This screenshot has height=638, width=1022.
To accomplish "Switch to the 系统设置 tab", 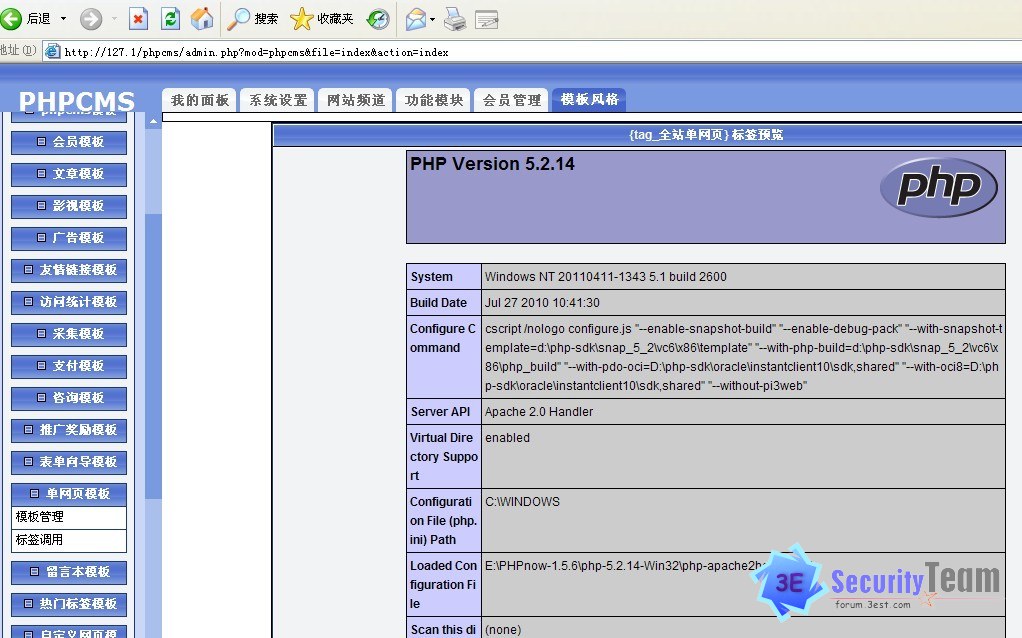I will pos(278,100).
